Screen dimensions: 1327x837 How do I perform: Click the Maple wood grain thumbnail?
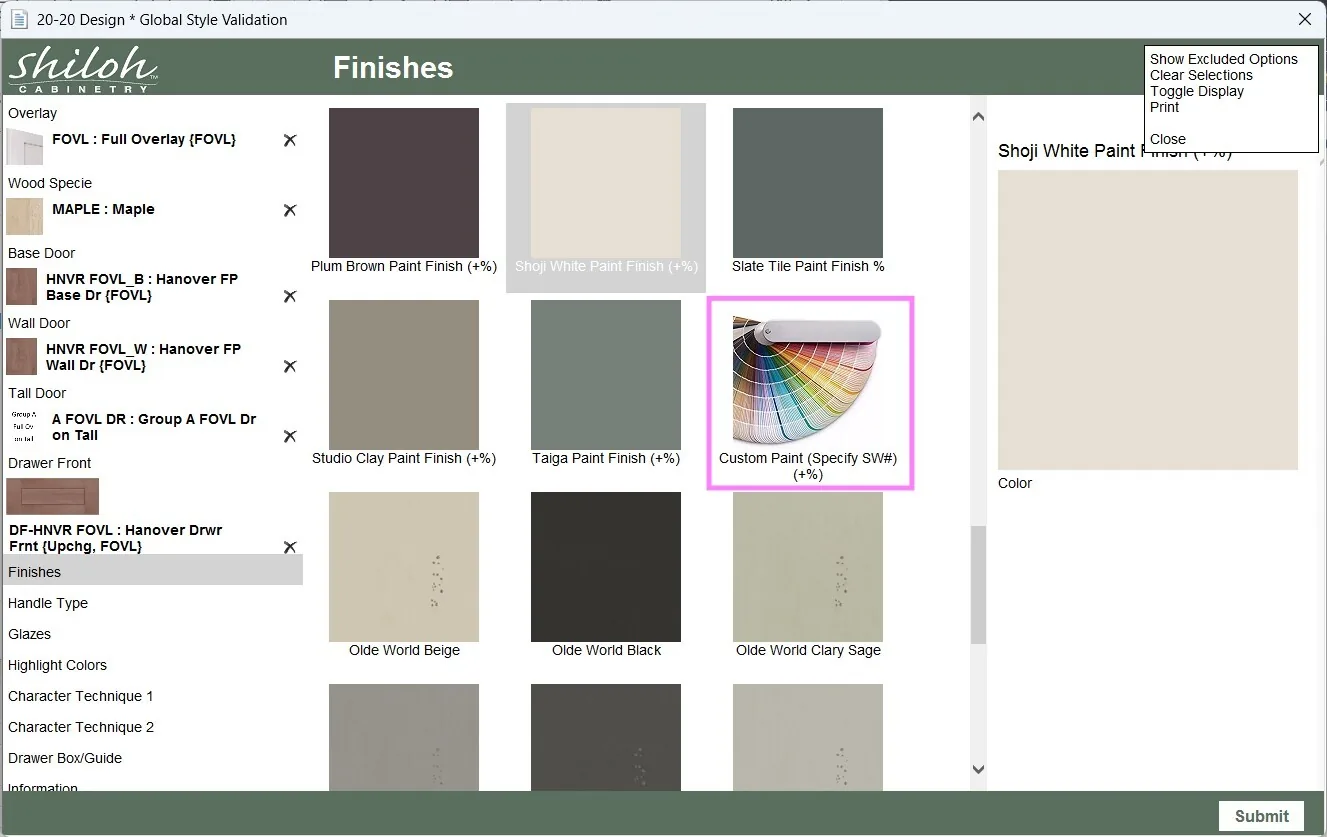tap(25, 216)
